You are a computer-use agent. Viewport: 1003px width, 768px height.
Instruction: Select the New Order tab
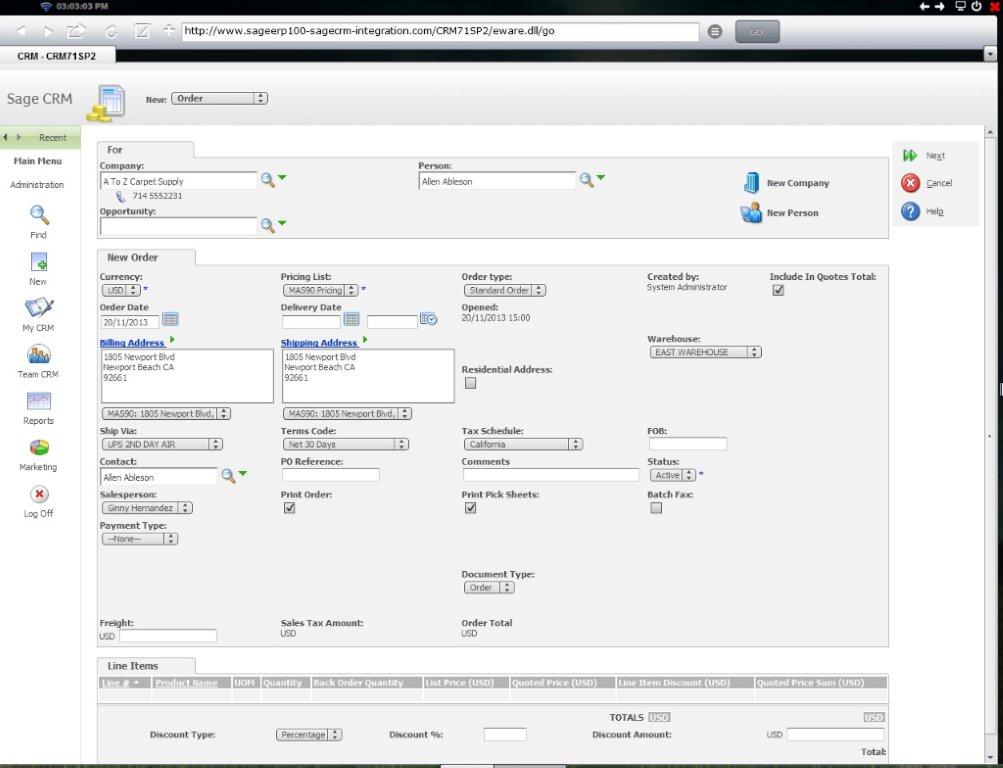(146, 257)
